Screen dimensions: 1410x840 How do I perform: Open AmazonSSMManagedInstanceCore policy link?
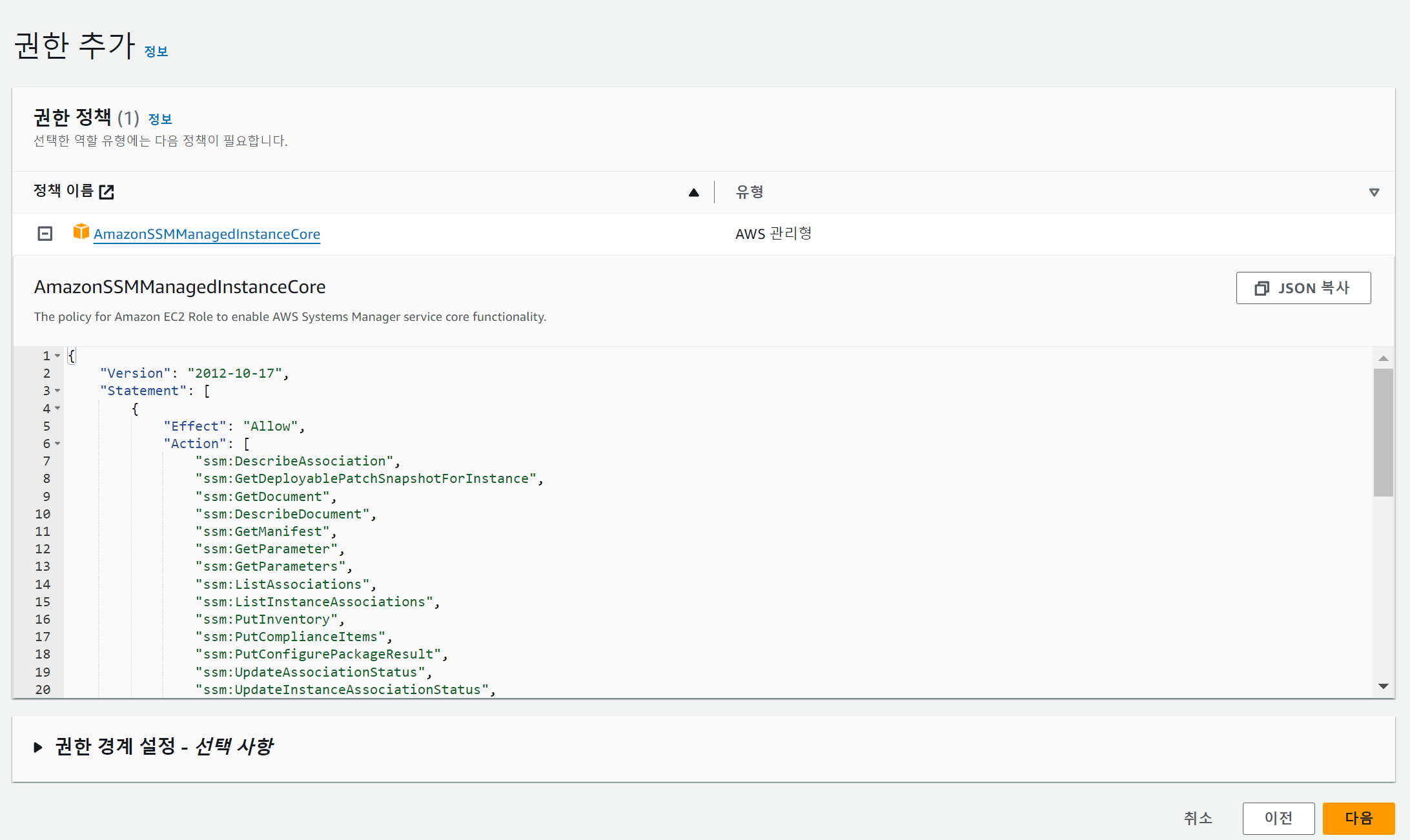[x=207, y=234]
